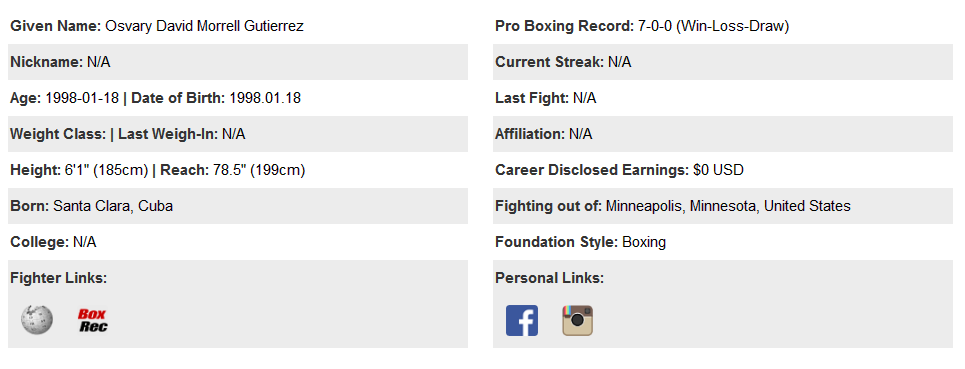Click the Given Name row text
This screenshot has width=965, height=369.
click(x=157, y=26)
